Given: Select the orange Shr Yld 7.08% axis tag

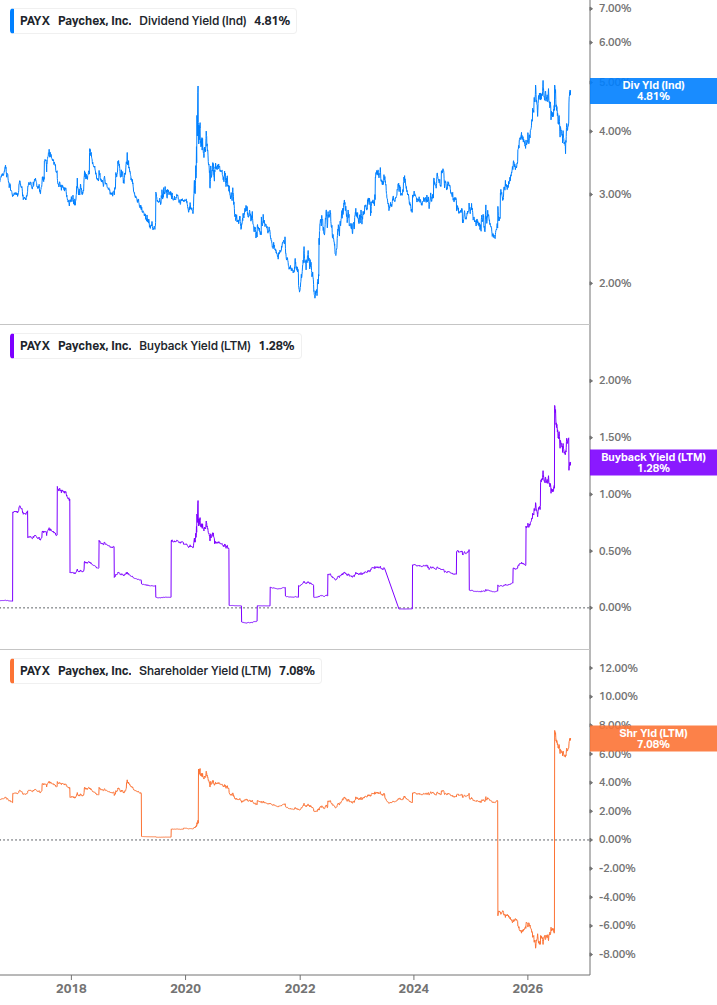Looking at the screenshot, I should (653, 738).
